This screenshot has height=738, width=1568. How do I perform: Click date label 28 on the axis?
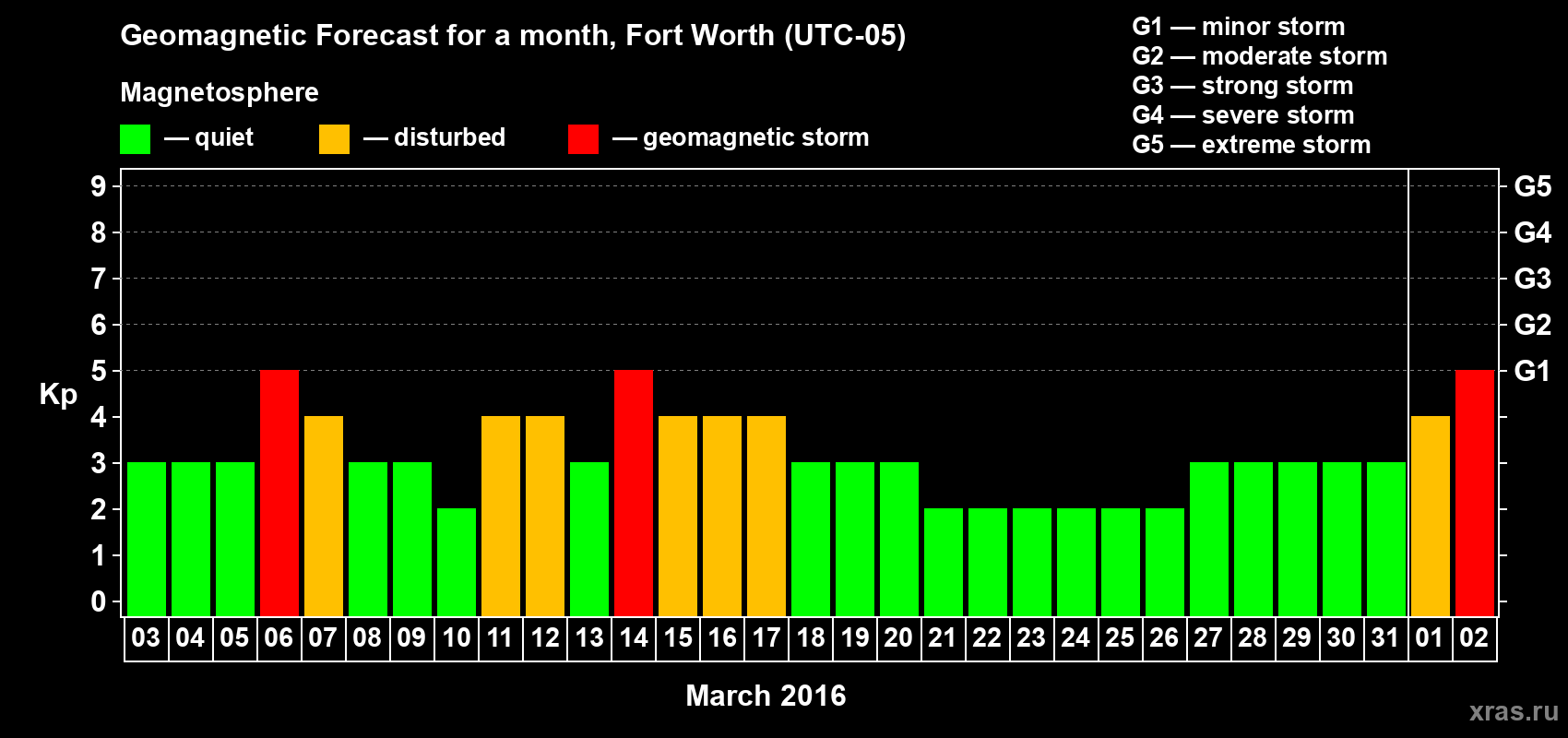click(1253, 638)
